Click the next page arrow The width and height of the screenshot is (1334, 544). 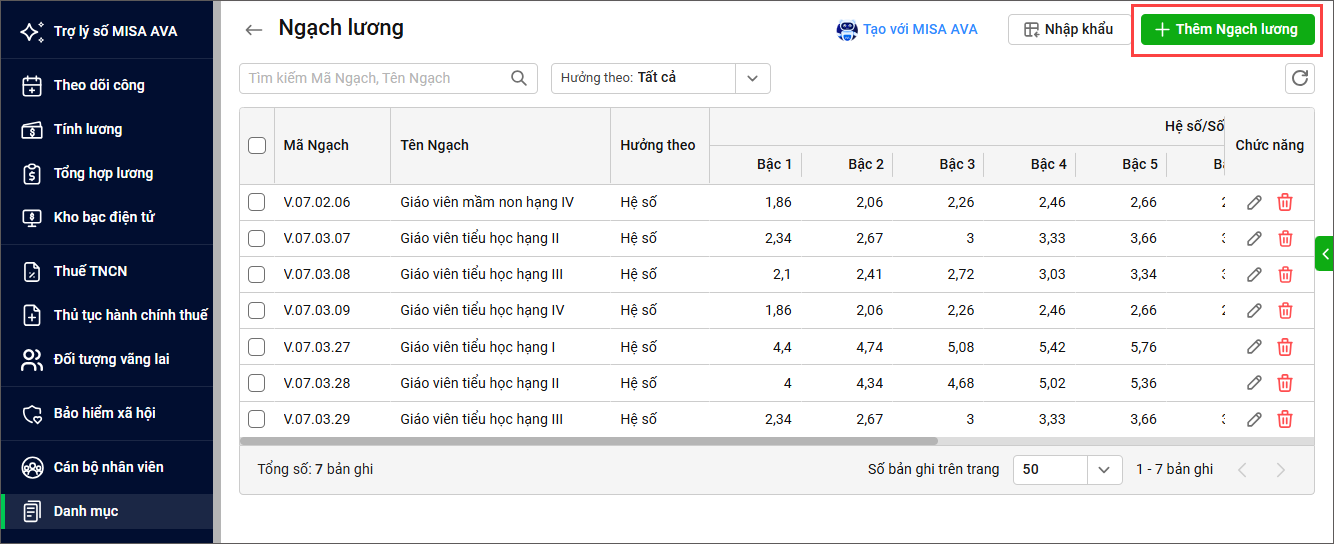[x=1280, y=470]
